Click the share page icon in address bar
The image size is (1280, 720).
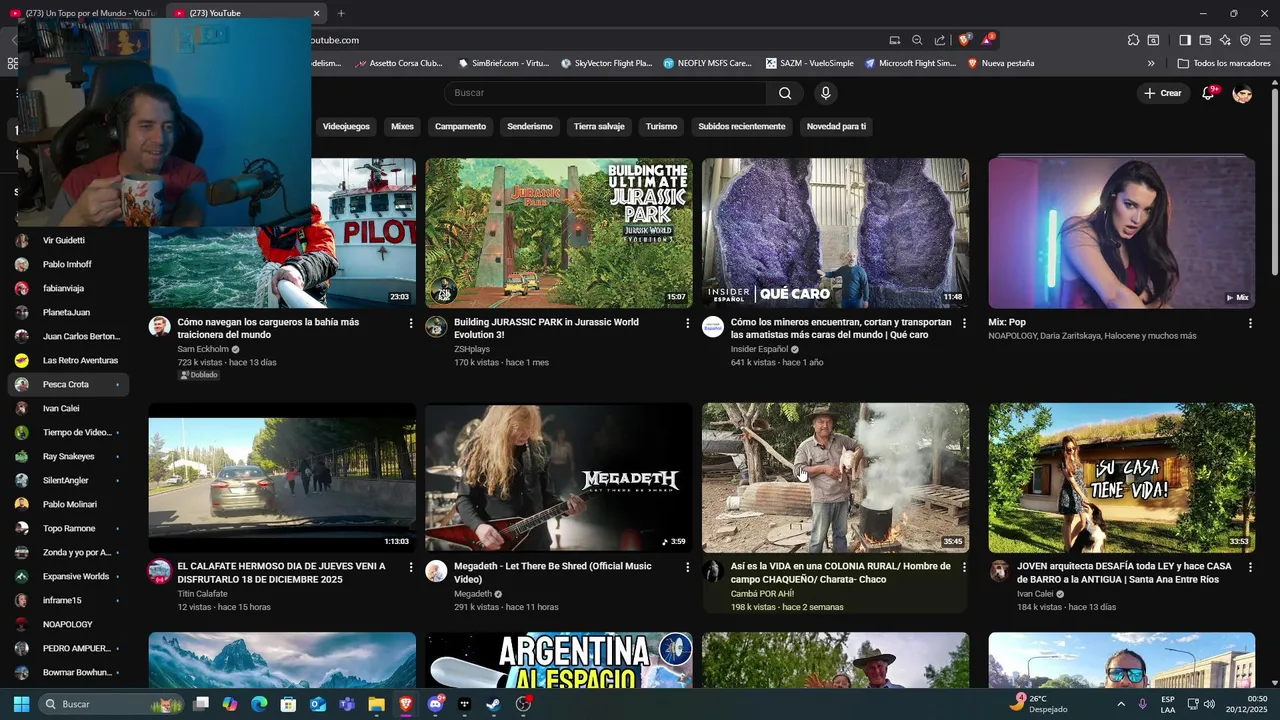(940, 40)
